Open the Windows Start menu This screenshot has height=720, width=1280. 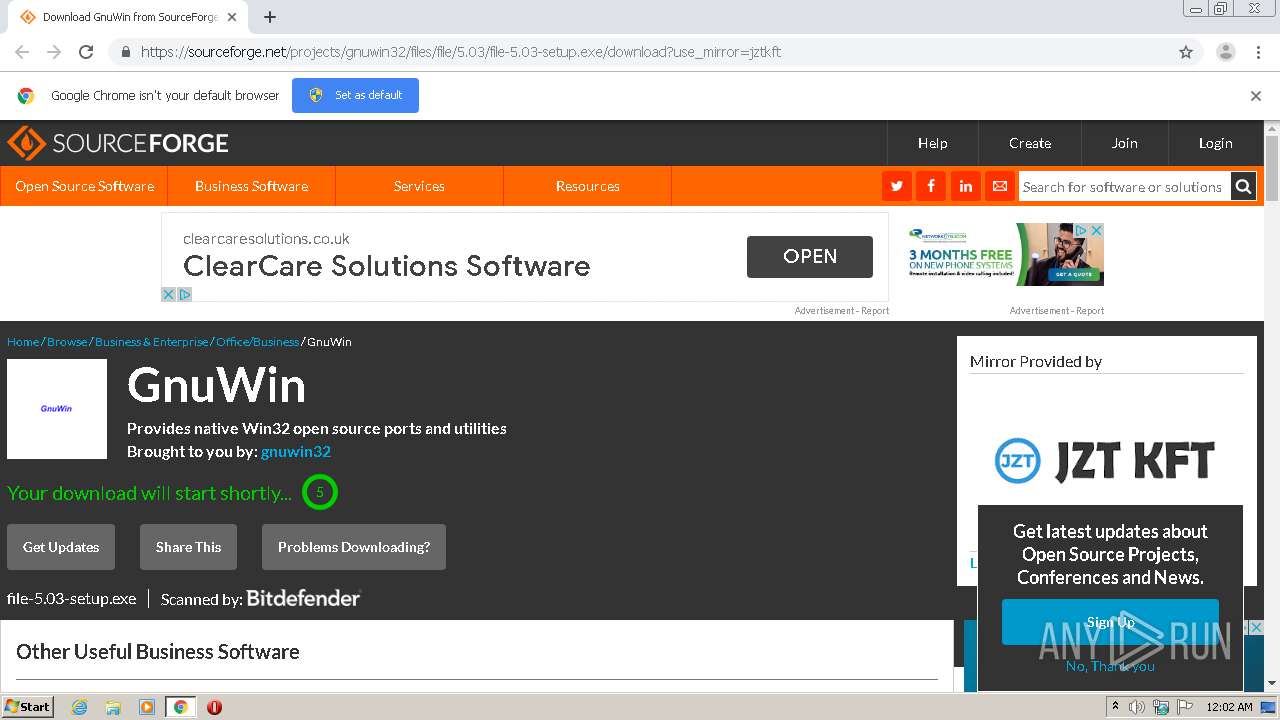(28, 707)
